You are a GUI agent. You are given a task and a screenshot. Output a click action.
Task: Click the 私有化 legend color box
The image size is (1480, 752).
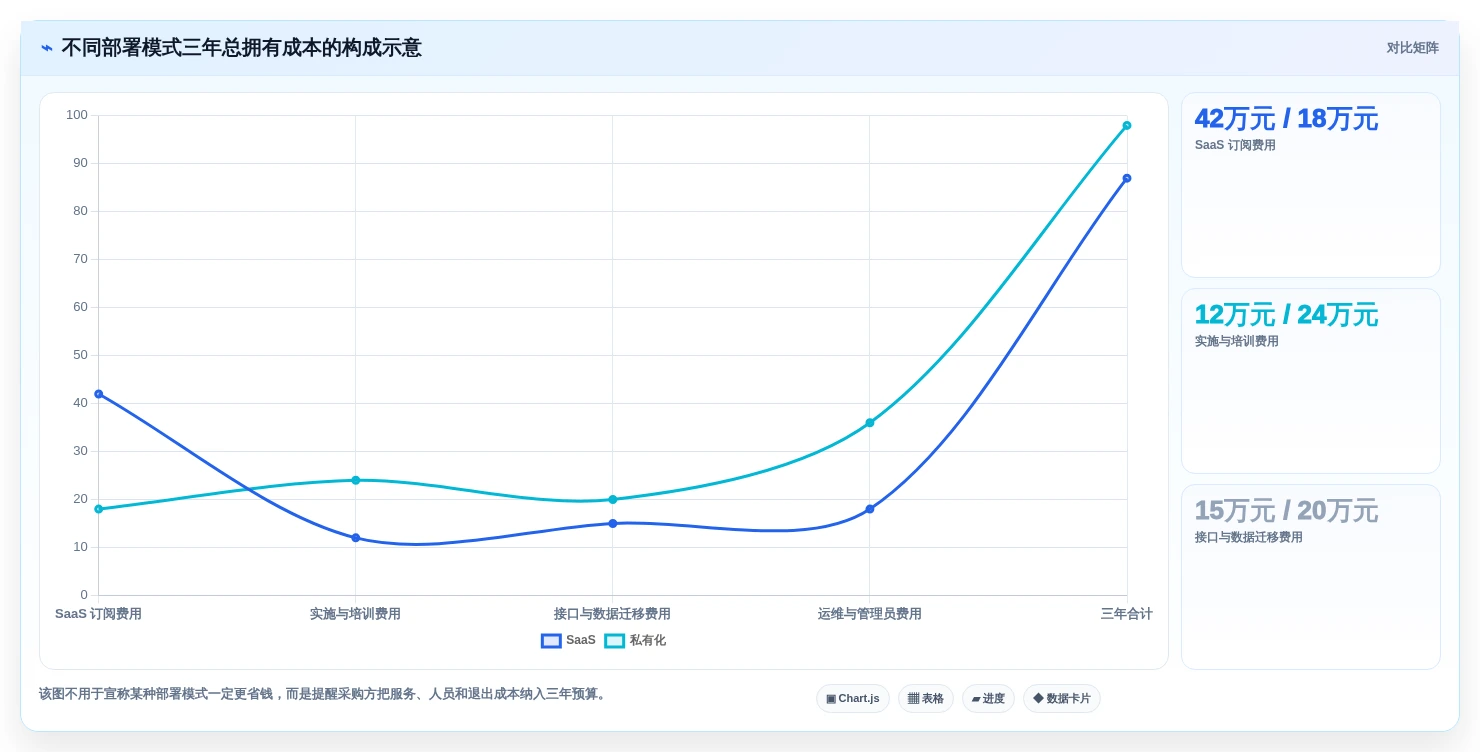[x=614, y=641]
